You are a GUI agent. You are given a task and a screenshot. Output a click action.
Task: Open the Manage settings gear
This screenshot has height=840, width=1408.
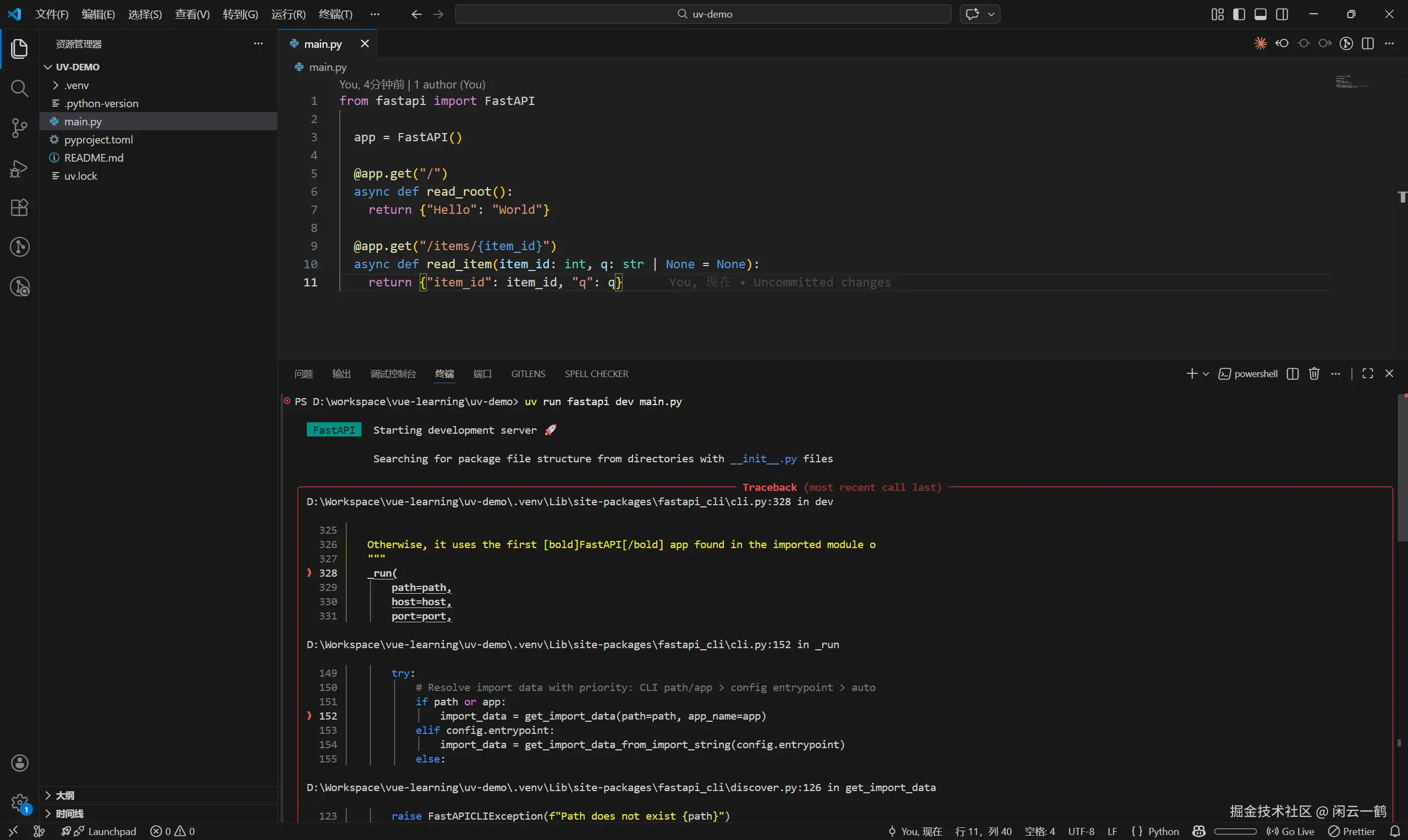[x=19, y=802]
